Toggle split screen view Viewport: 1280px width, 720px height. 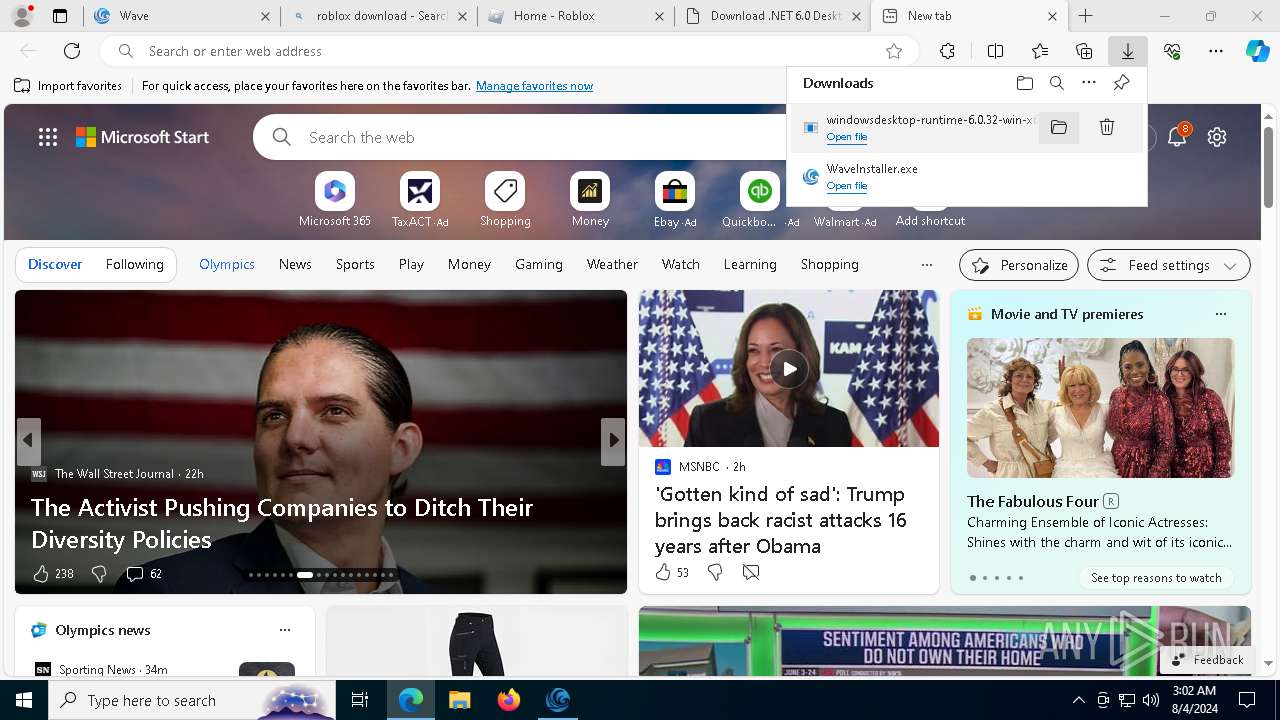click(x=995, y=51)
